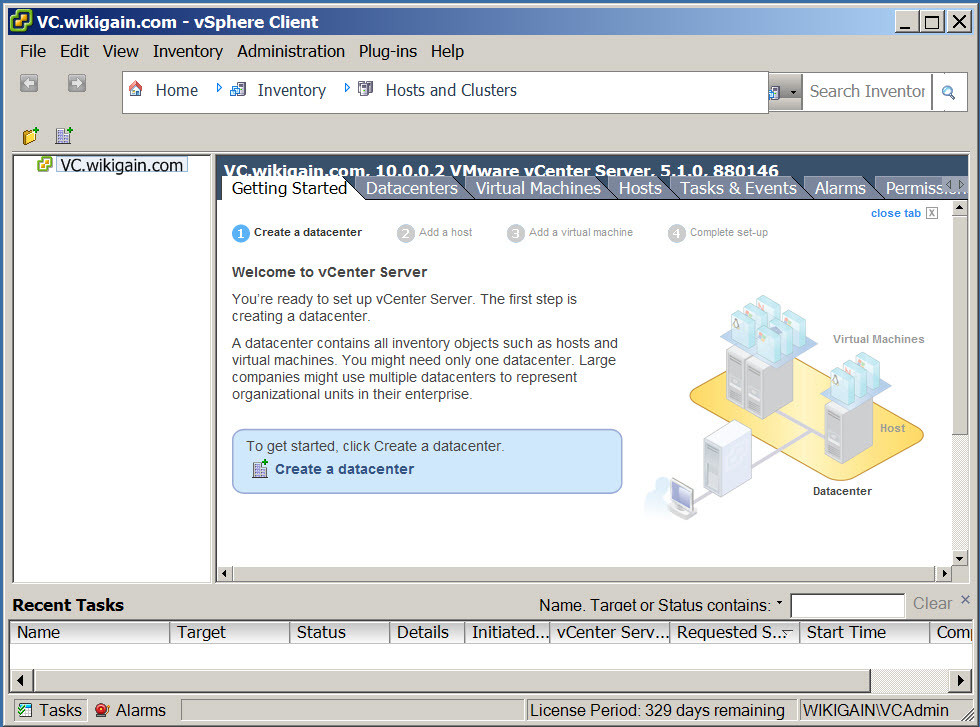Click the Home house icon
The width and height of the screenshot is (980, 727).
pos(136,89)
